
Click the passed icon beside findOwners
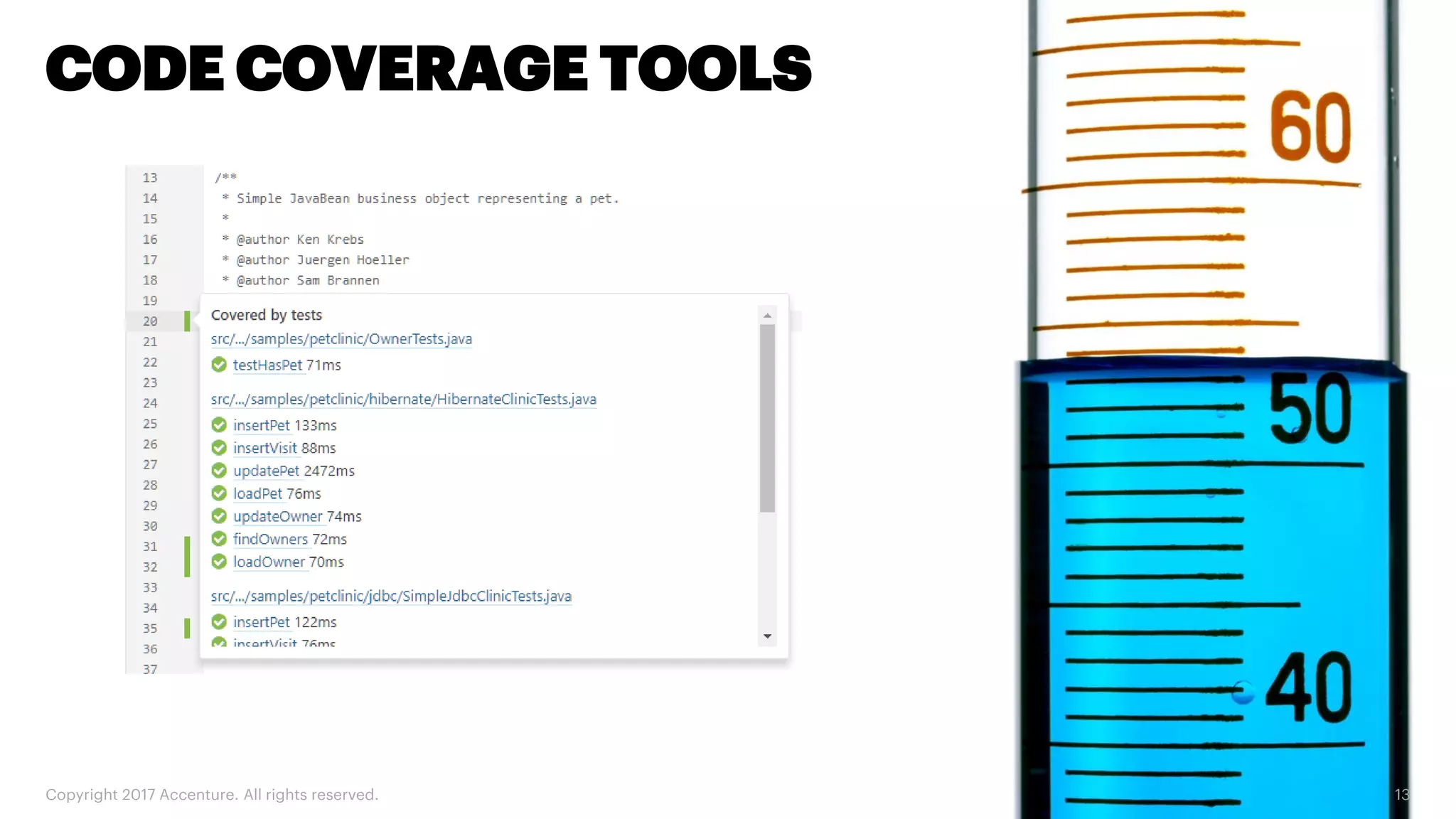pyautogui.click(x=219, y=539)
